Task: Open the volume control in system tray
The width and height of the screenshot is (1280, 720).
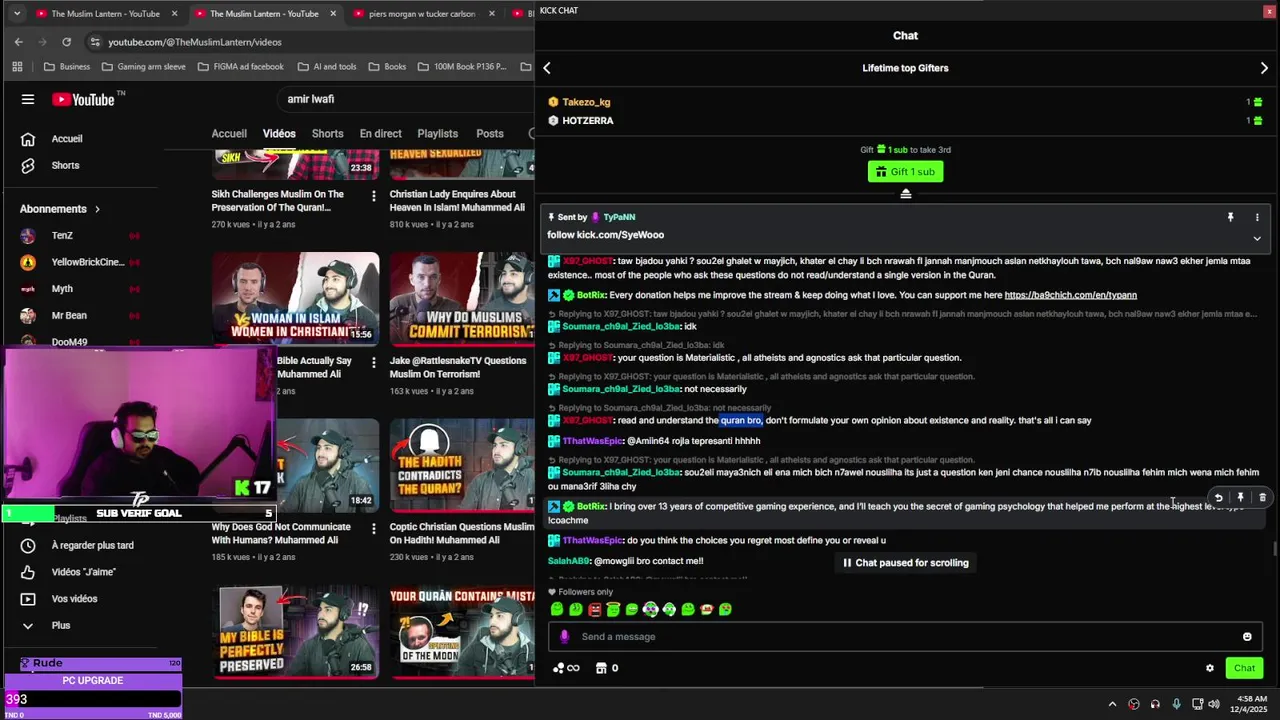Action: tap(1213, 704)
